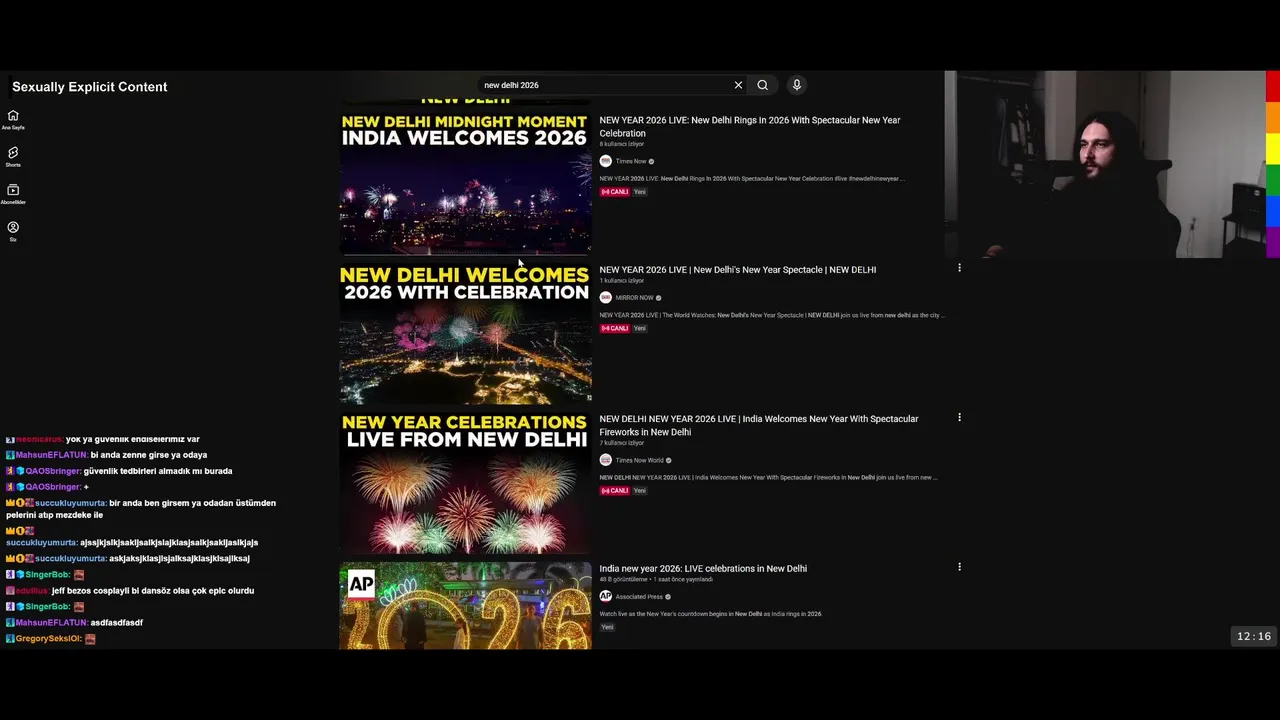Open 'New Delhi Welcomes 2026 With Celebration' thumbnail

coord(465,333)
